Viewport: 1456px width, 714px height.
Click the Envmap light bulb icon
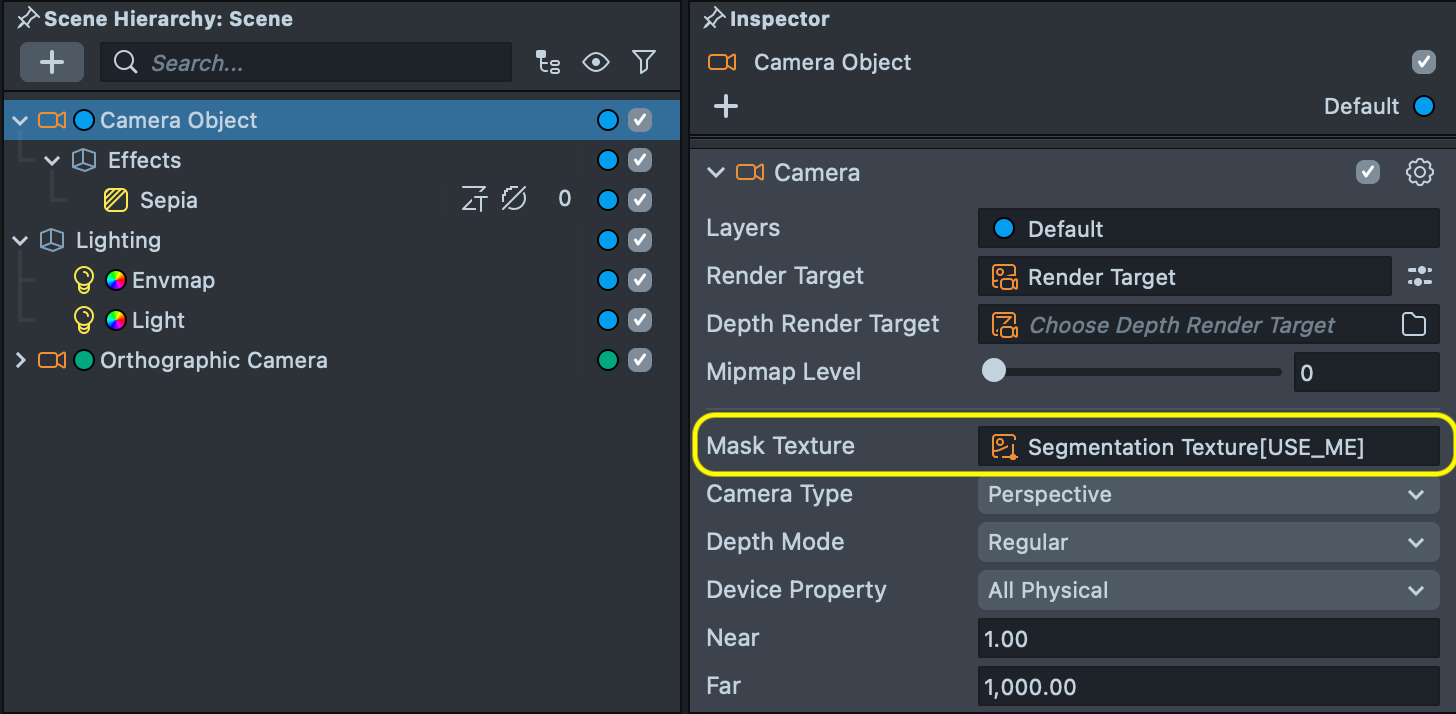[x=83, y=280]
